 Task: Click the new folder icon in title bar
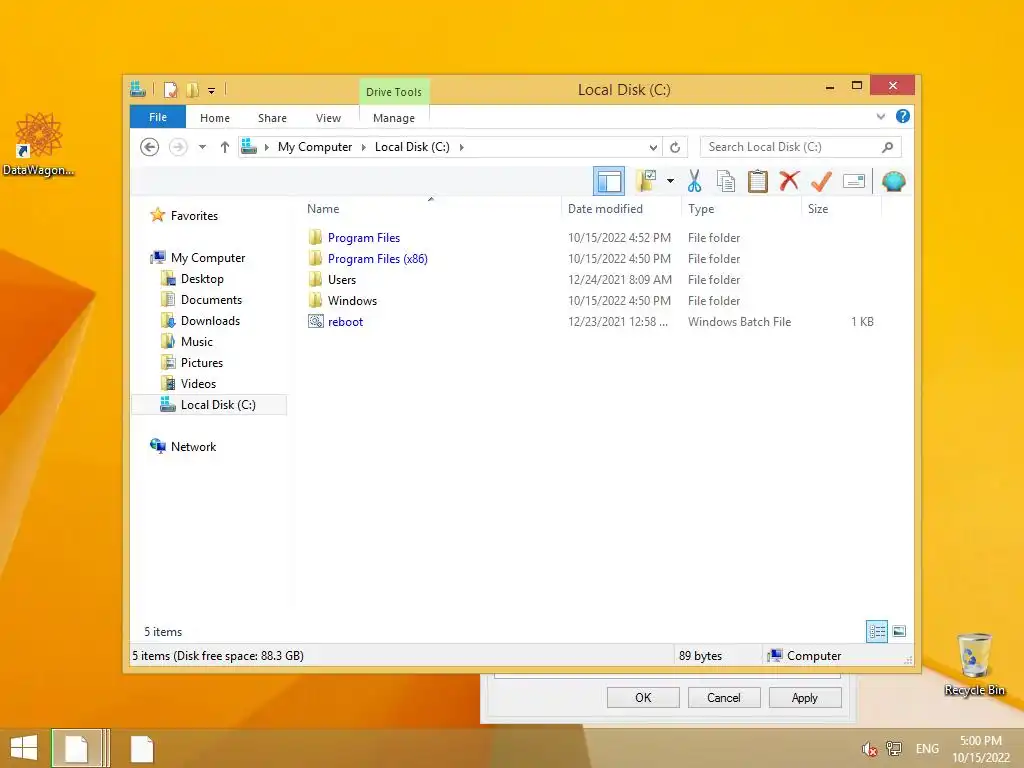(x=192, y=90)
